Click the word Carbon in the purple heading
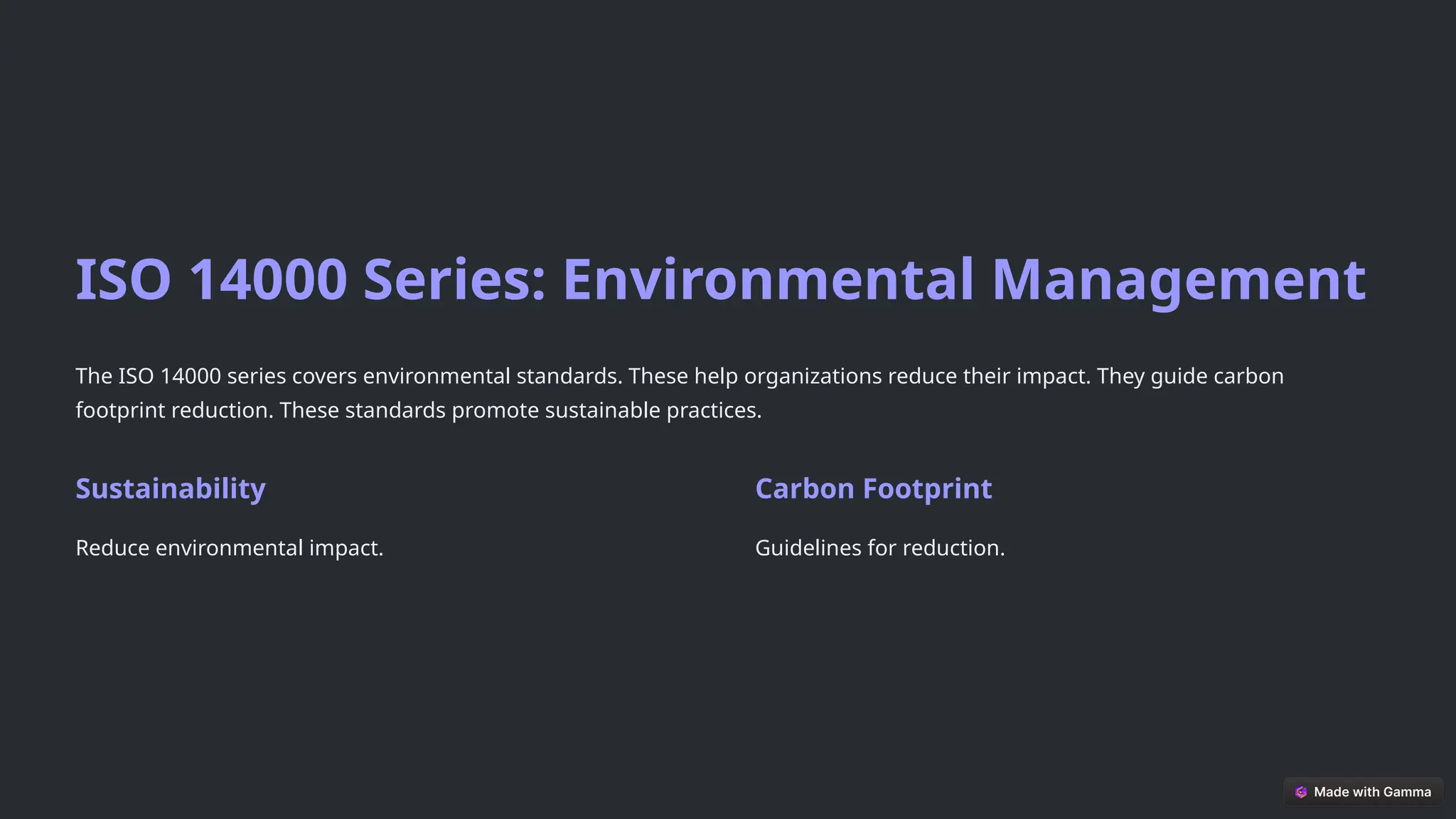This screenshot has height=819, width=1456. click(804, 489)
